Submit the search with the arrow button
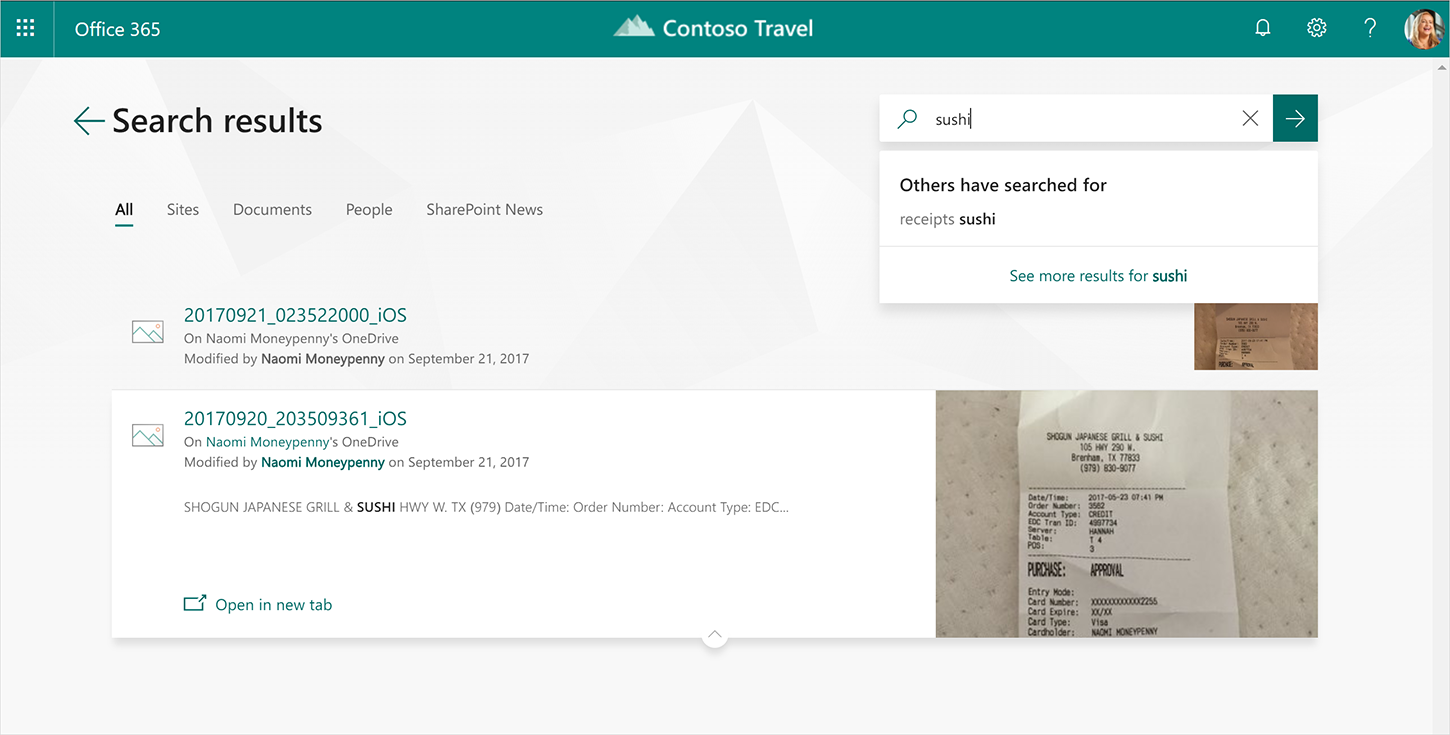1450x735 pixels. 1294,118
